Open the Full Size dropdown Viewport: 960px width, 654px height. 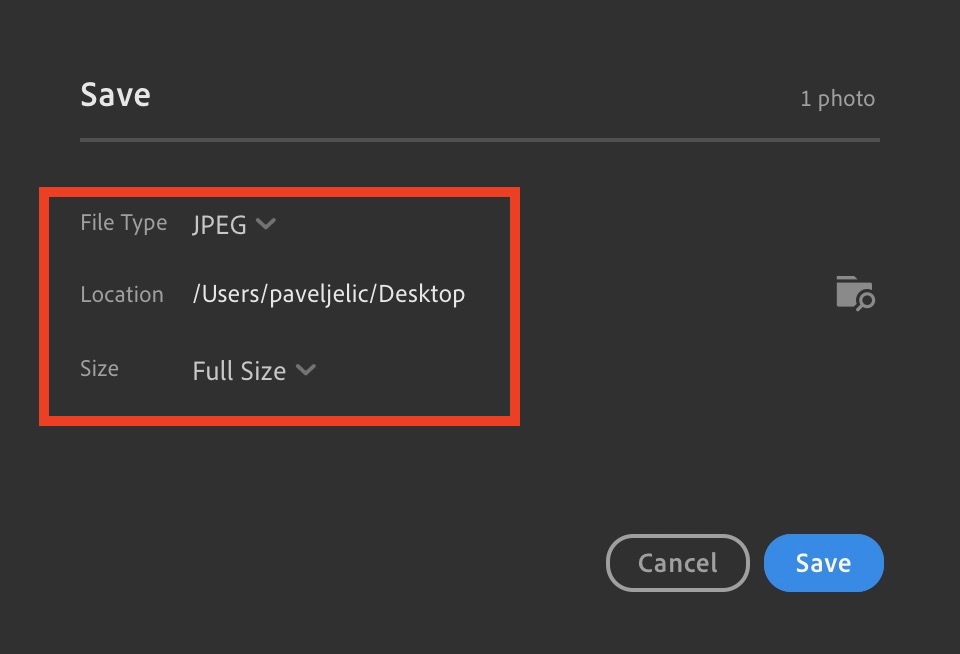(x=239, y=371)
